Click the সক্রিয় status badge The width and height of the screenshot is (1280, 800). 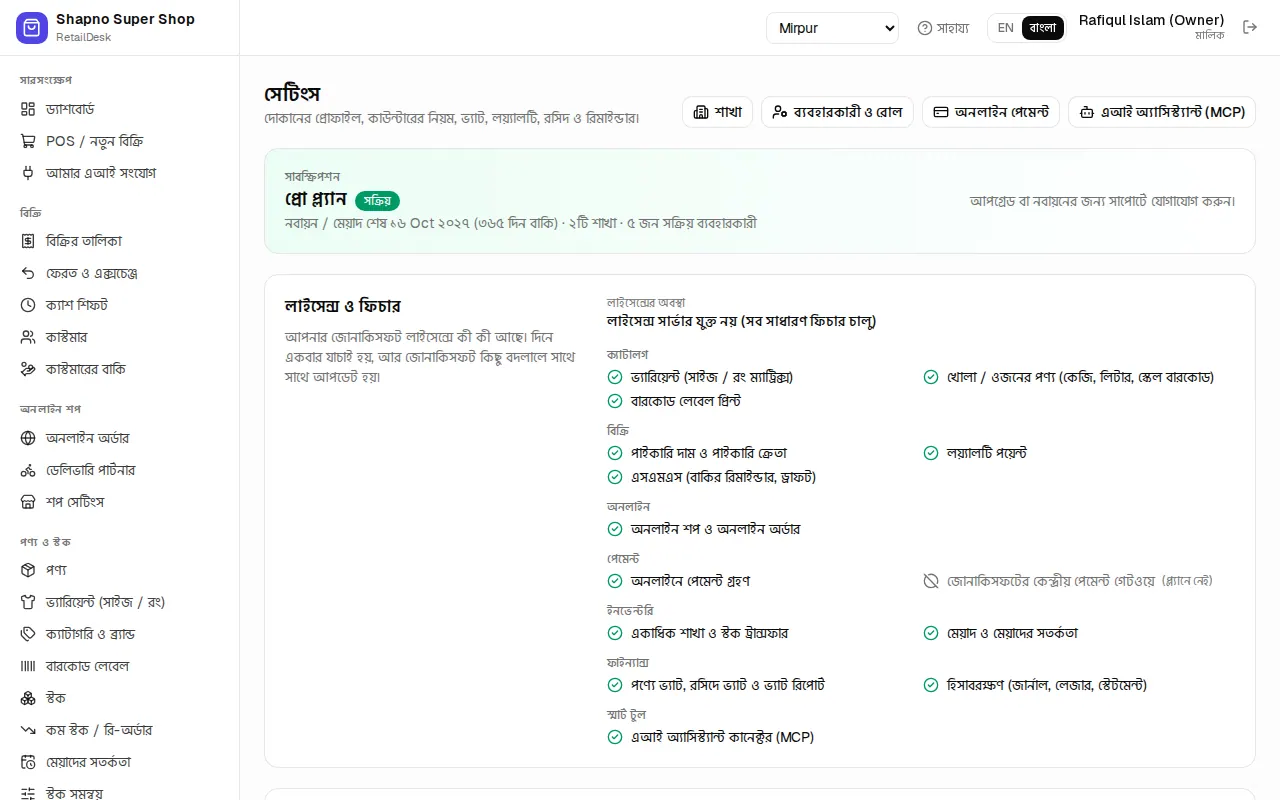coord(377,200)
